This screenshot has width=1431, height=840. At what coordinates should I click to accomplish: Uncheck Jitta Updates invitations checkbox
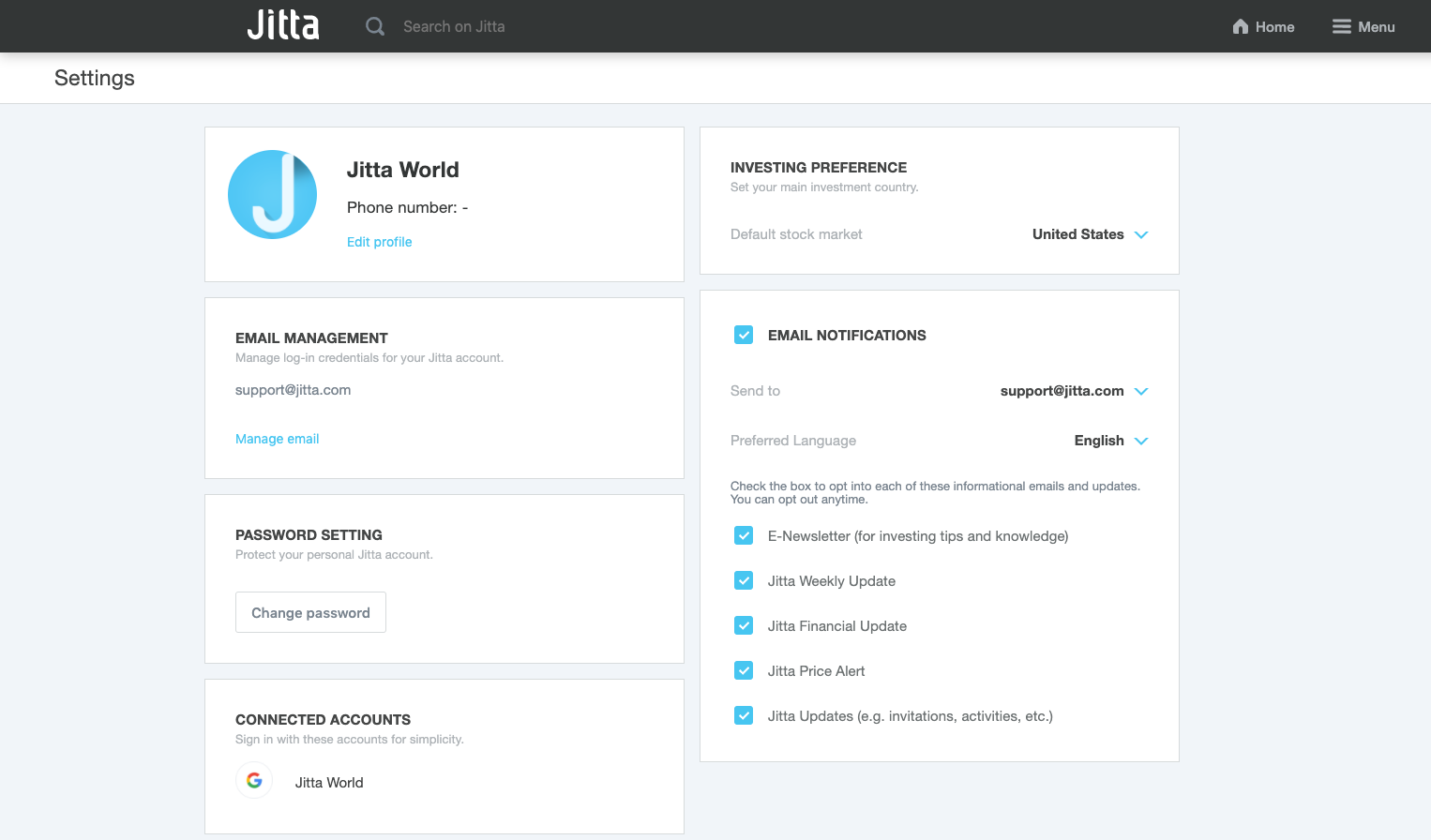(x=744, y=715)
